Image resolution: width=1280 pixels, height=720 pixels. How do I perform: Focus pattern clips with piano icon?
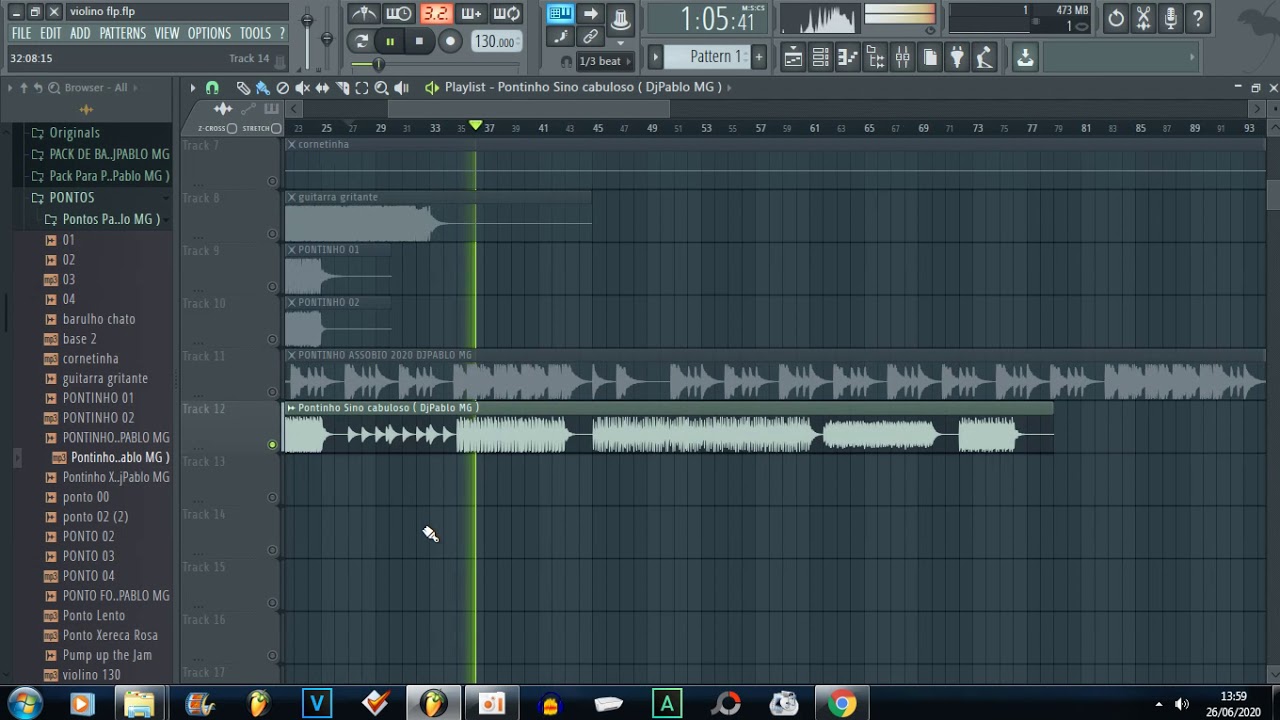click(x=271, y=109)
